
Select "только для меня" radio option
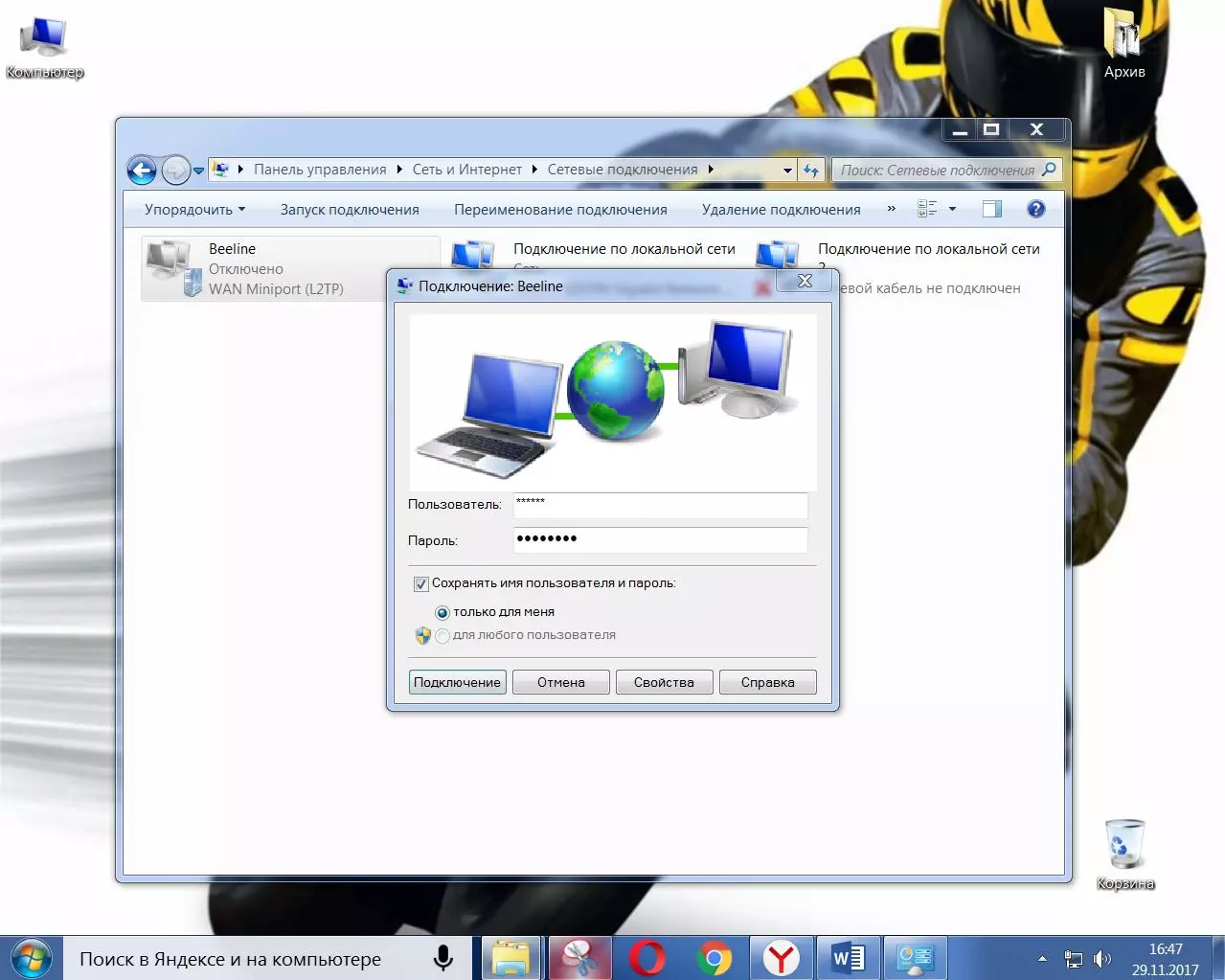click(x=442, y=612)
